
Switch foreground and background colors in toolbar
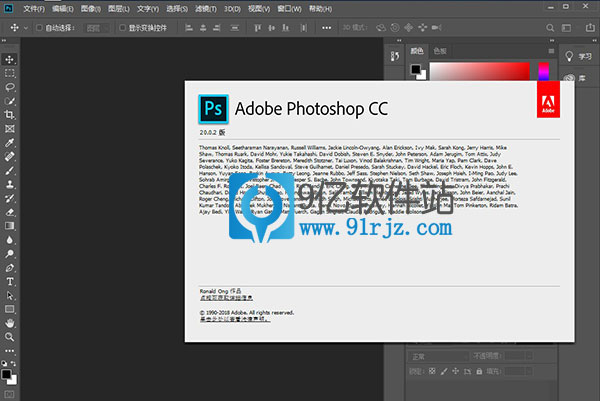pyautogui.click(x=13, y=363)
